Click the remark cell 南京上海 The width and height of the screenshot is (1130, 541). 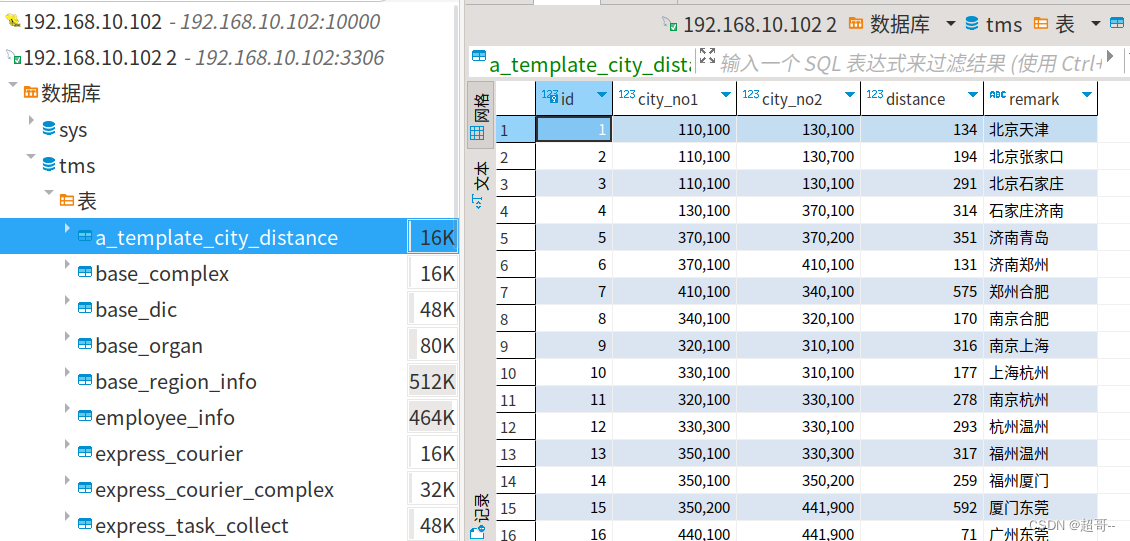tap(1041, 346)
